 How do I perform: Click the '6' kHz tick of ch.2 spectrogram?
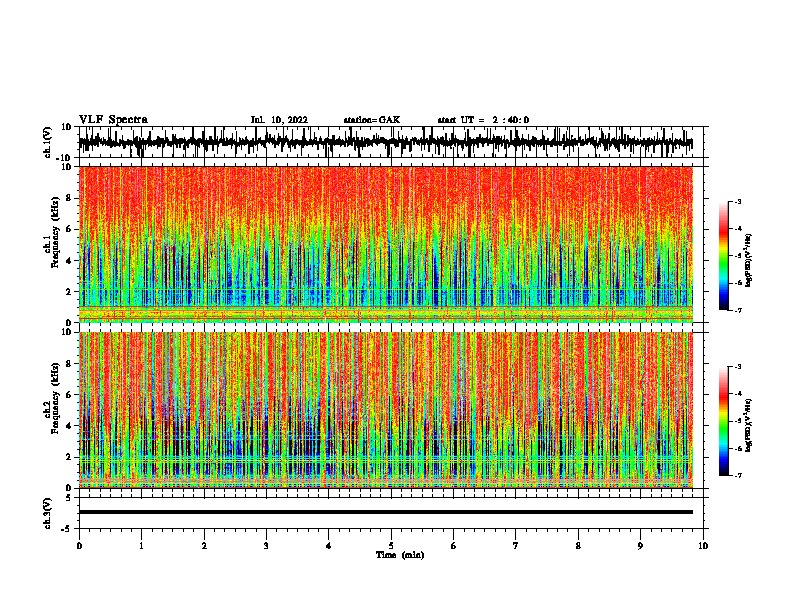[x=70, y=395]
